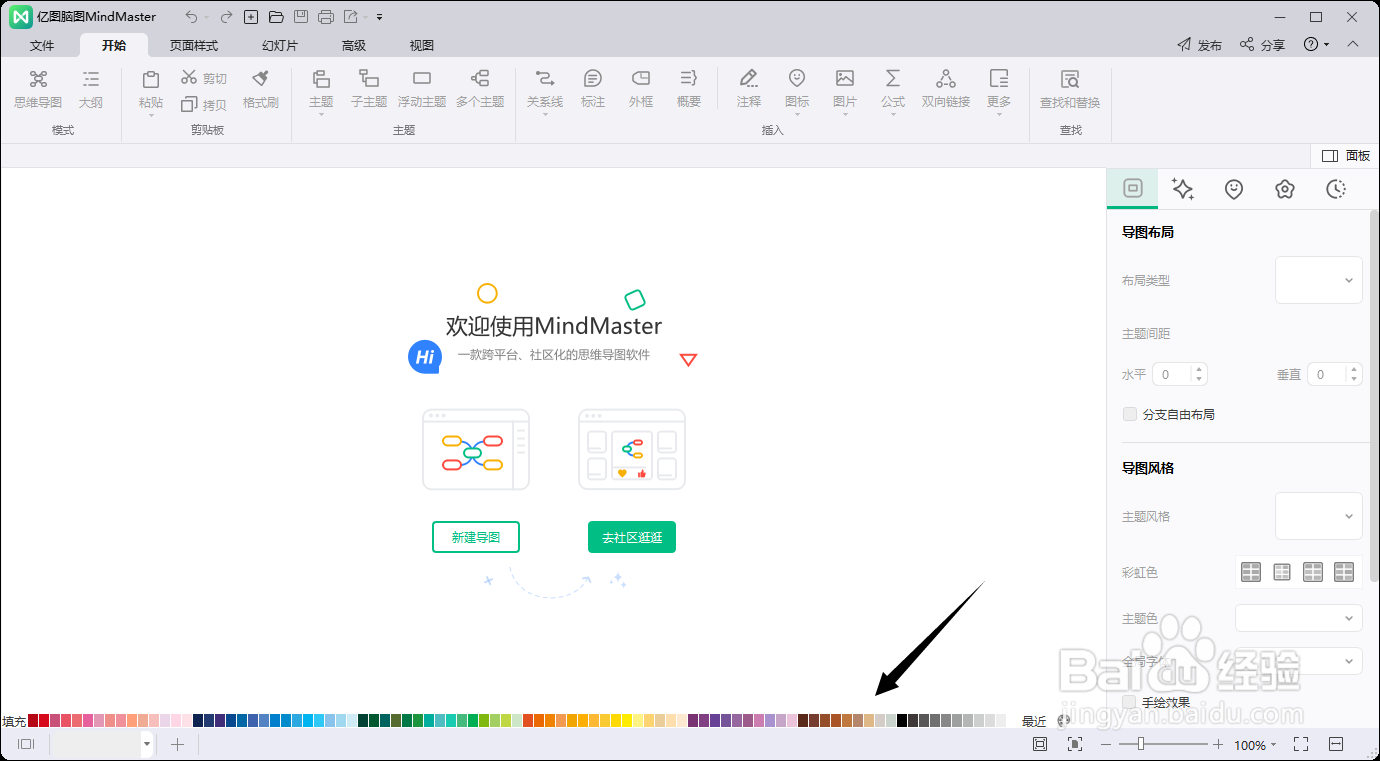Click the 新建导图 button
This screenshot has height=761, width=1380.
click(x=476, y=537)
